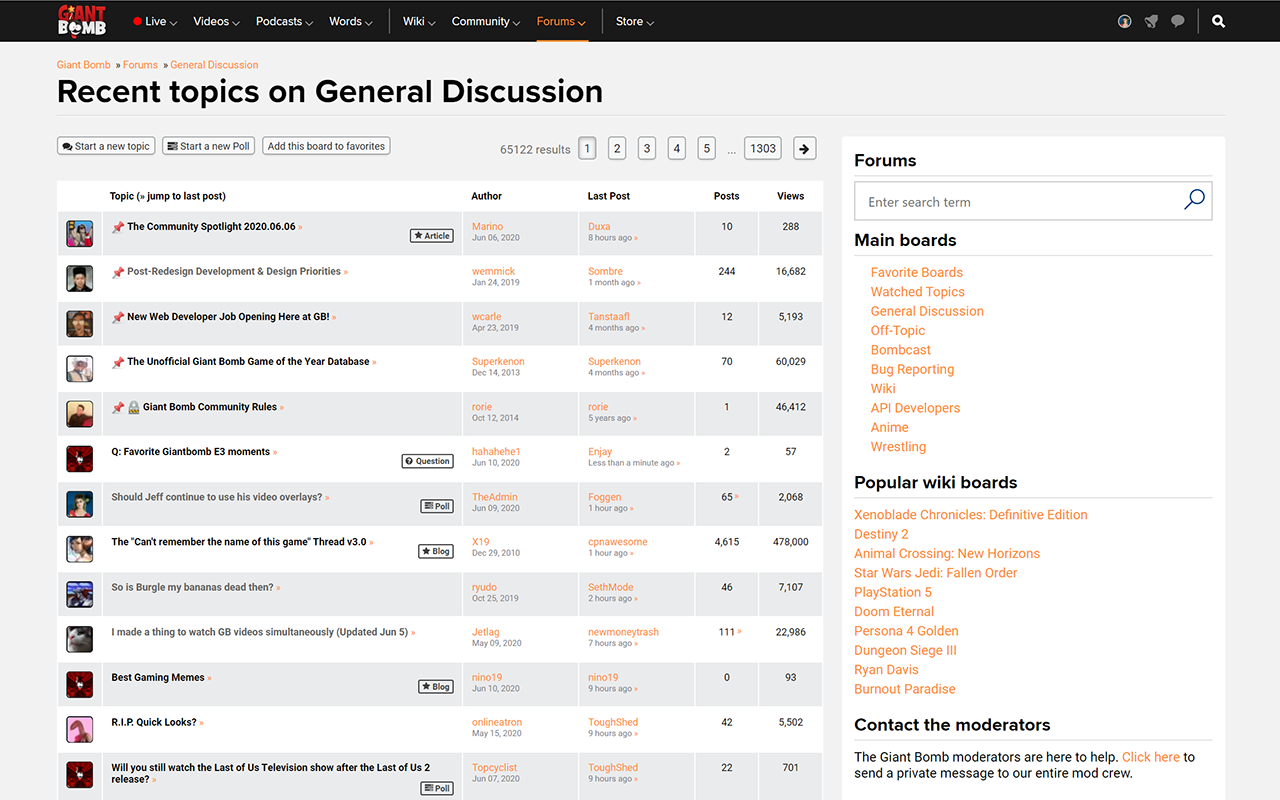Viewport: 1280px width, 800px height.
Task: Expand the Podcasts menu
Action: click(284, 21)
